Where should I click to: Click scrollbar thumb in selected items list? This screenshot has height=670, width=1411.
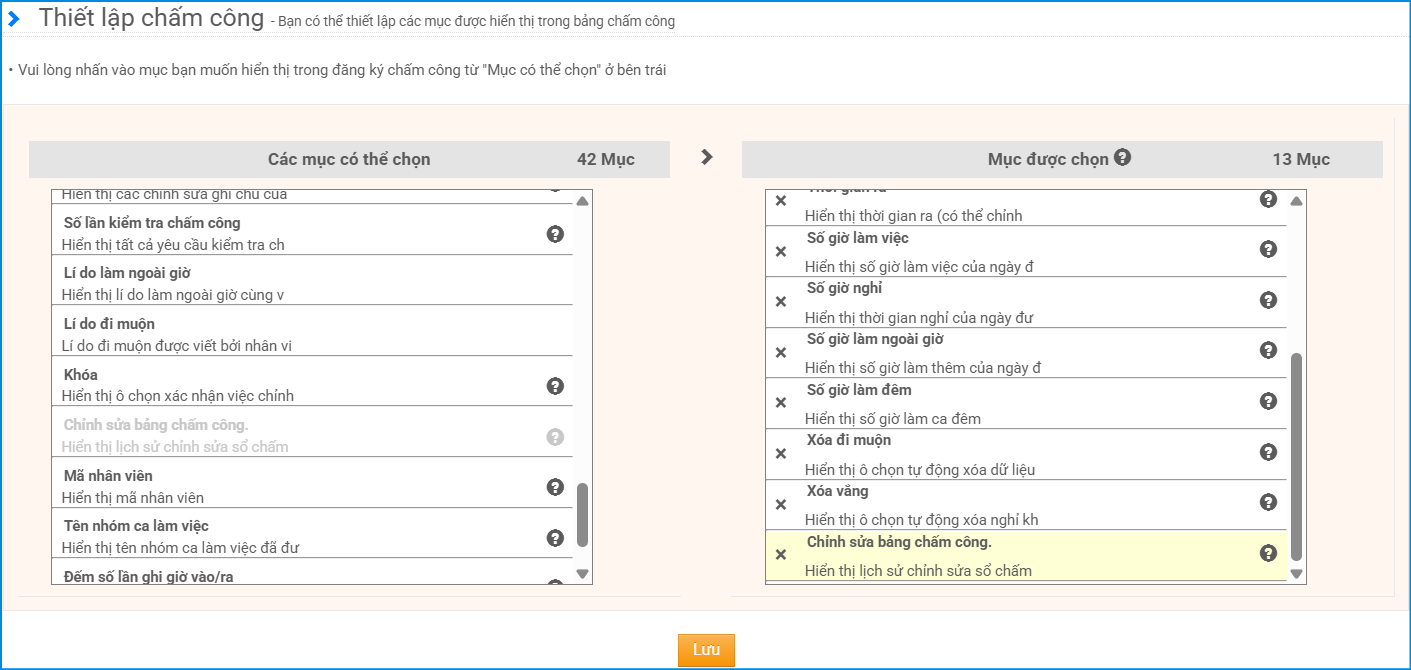pos(1296,455)
